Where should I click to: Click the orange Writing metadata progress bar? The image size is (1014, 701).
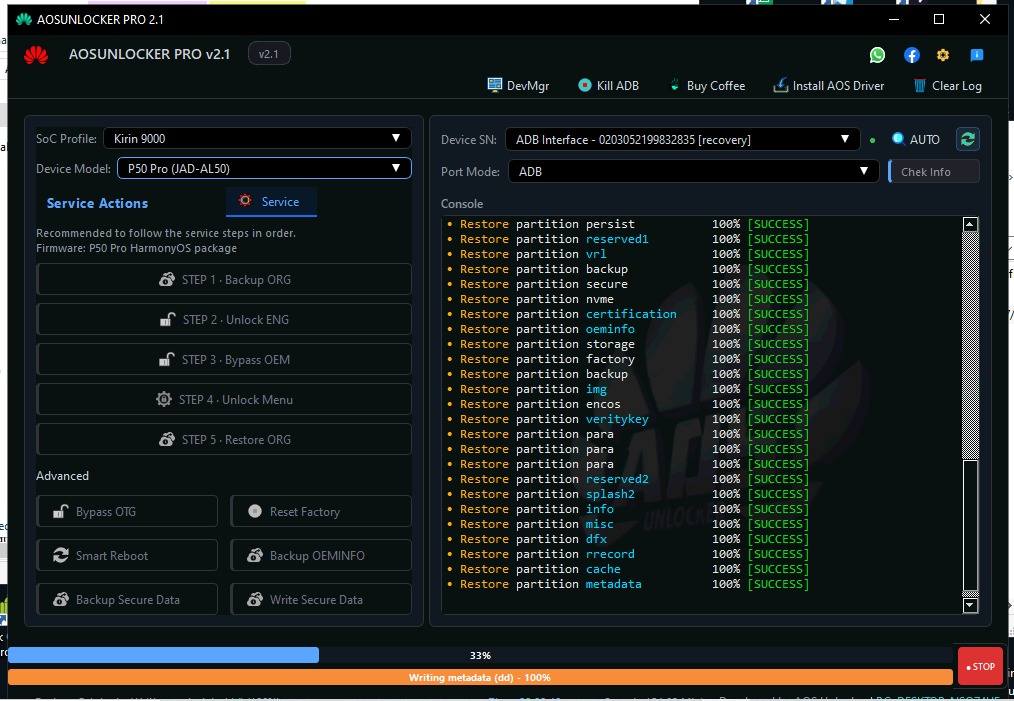480,678
